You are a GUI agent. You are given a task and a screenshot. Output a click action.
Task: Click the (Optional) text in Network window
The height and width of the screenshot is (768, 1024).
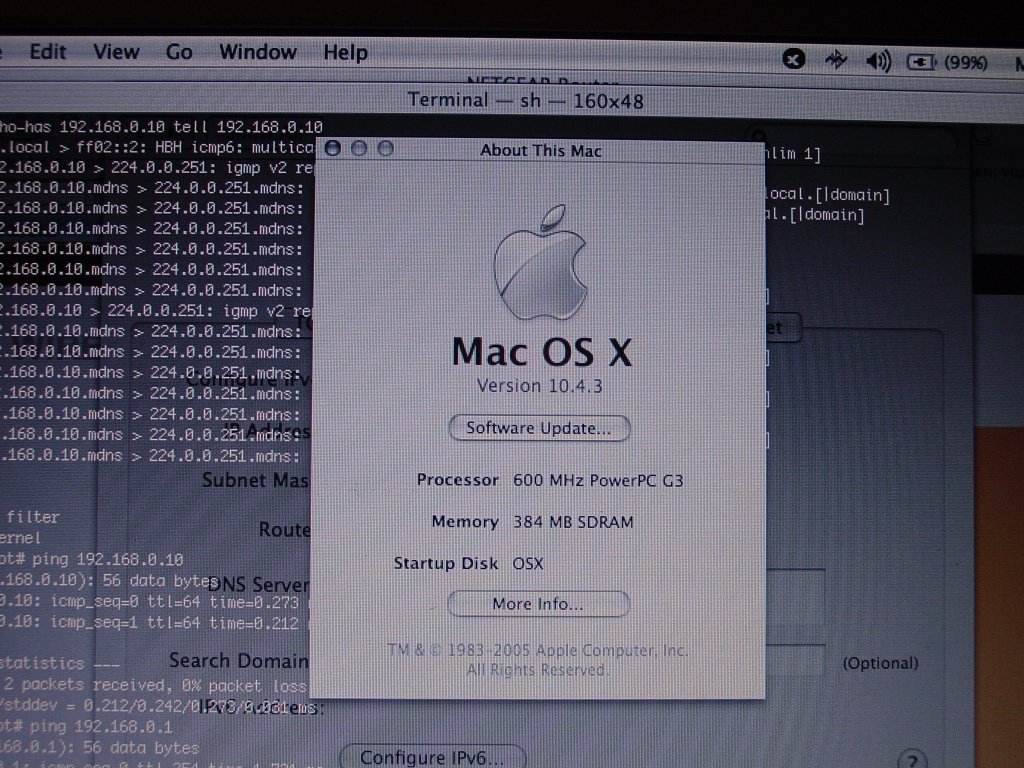click(x=880, y=664)
